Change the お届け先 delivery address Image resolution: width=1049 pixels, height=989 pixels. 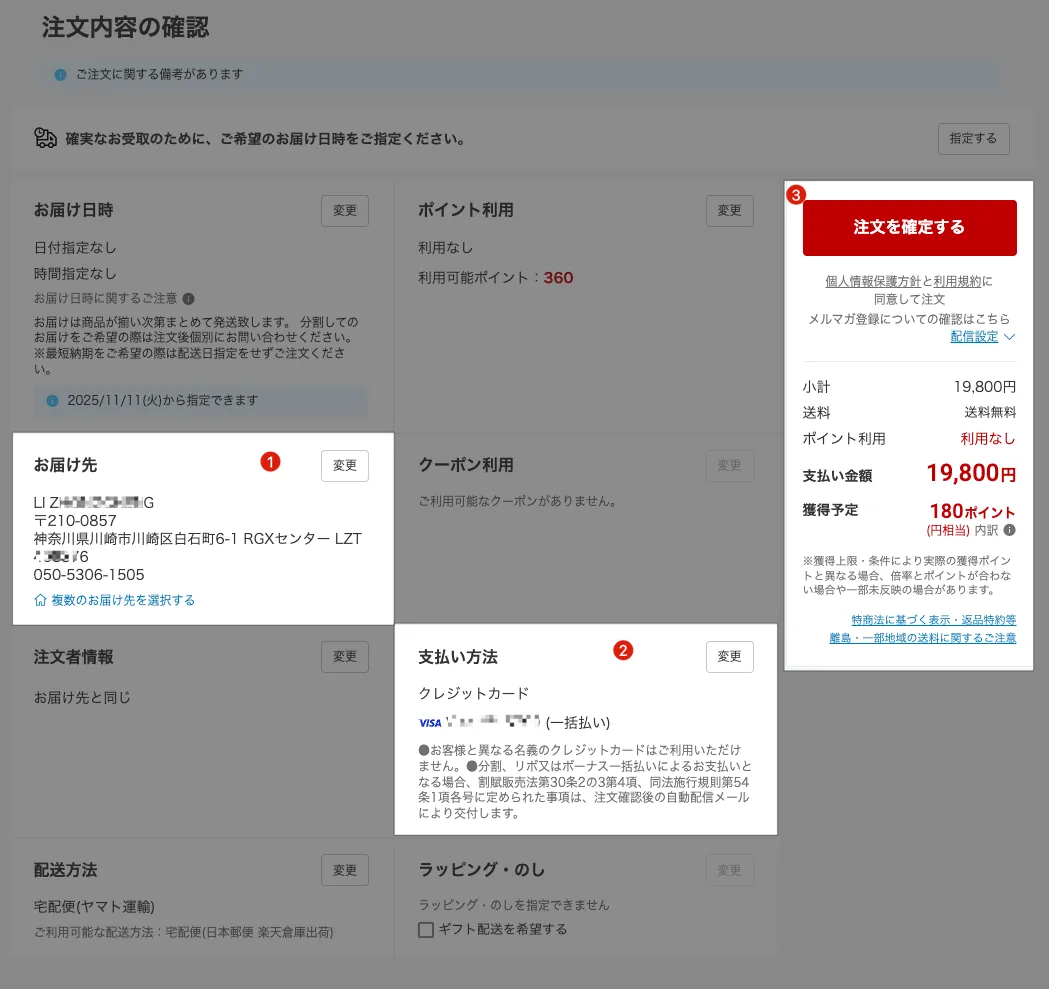coord(345,466)
